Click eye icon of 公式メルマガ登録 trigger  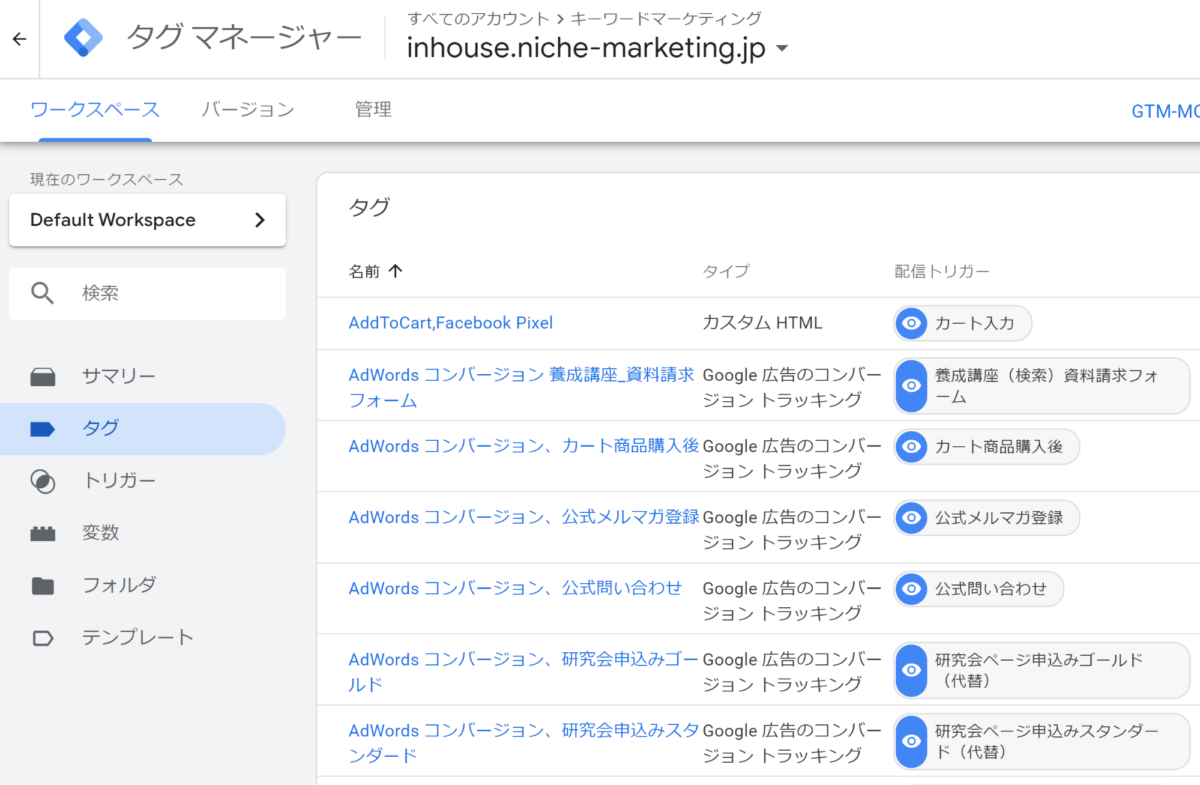point(911,517)
